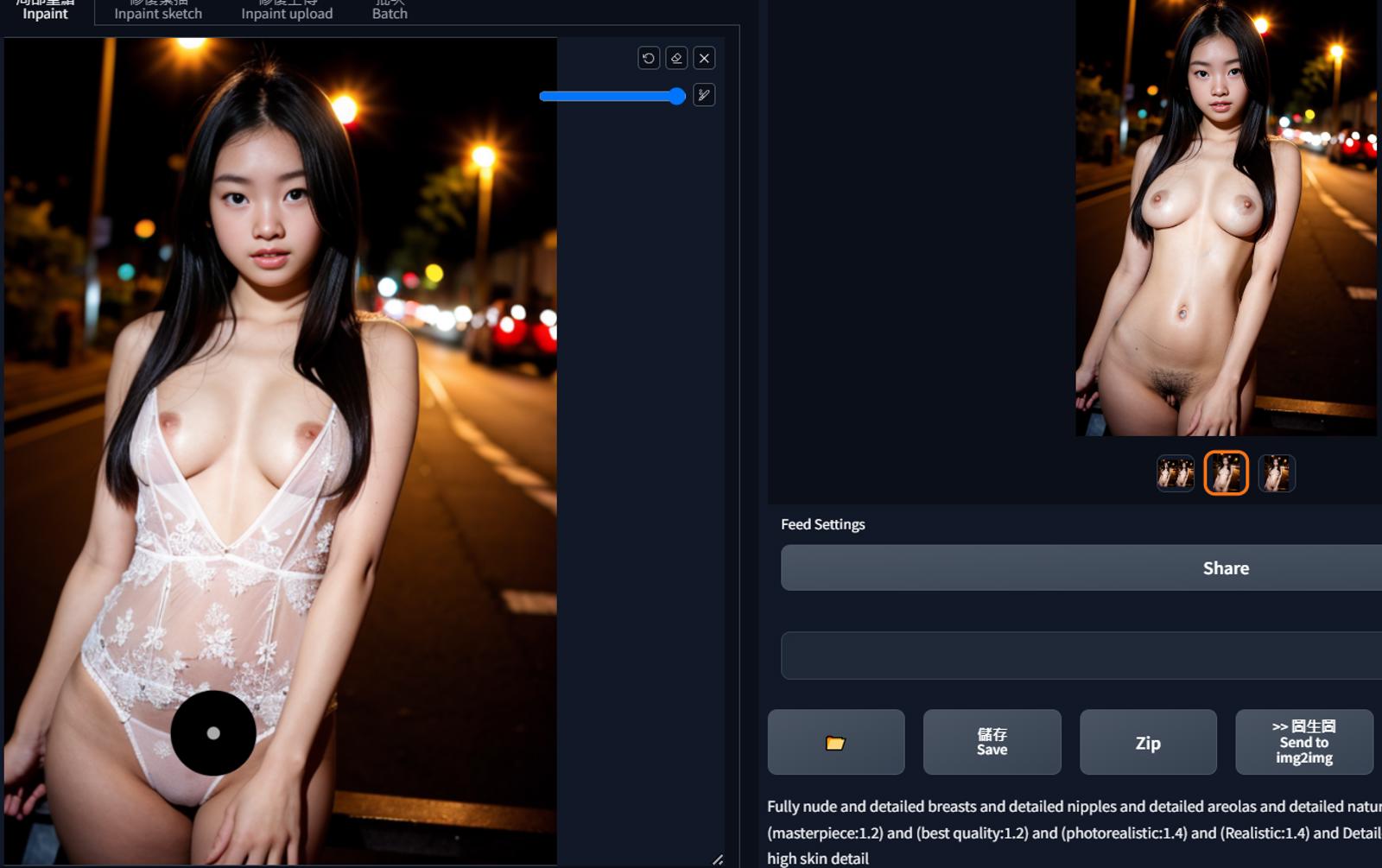Remove the loaded image with the X icon
Viewport: 1382px width, 868px height.
click(704, 58)
